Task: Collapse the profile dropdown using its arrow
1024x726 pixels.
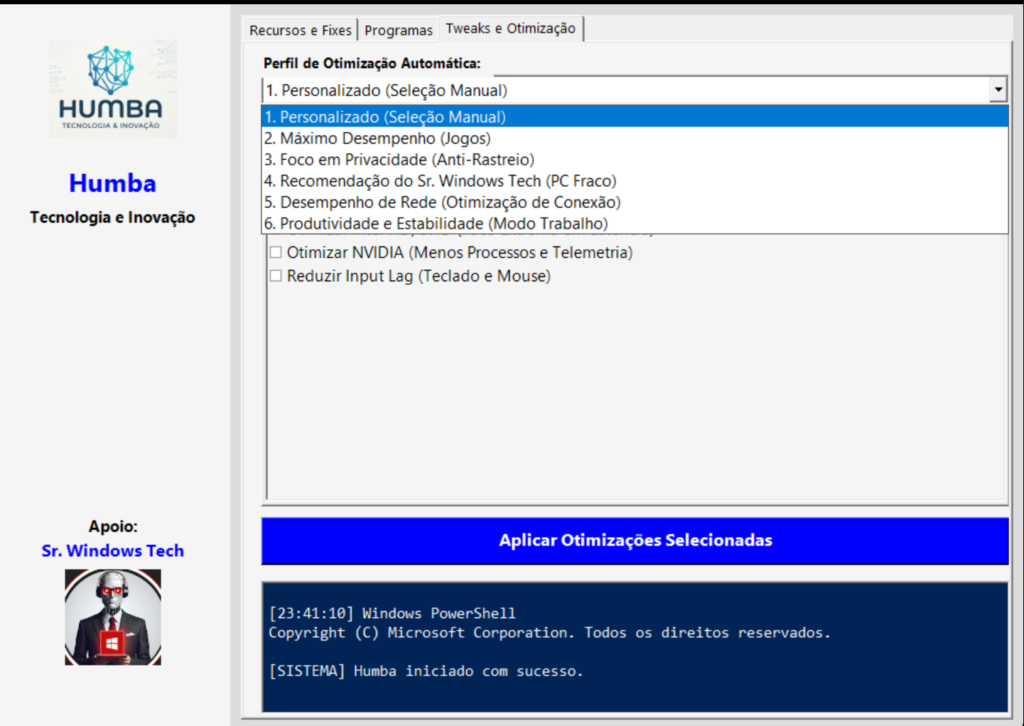Action: [x=997, y=90]
